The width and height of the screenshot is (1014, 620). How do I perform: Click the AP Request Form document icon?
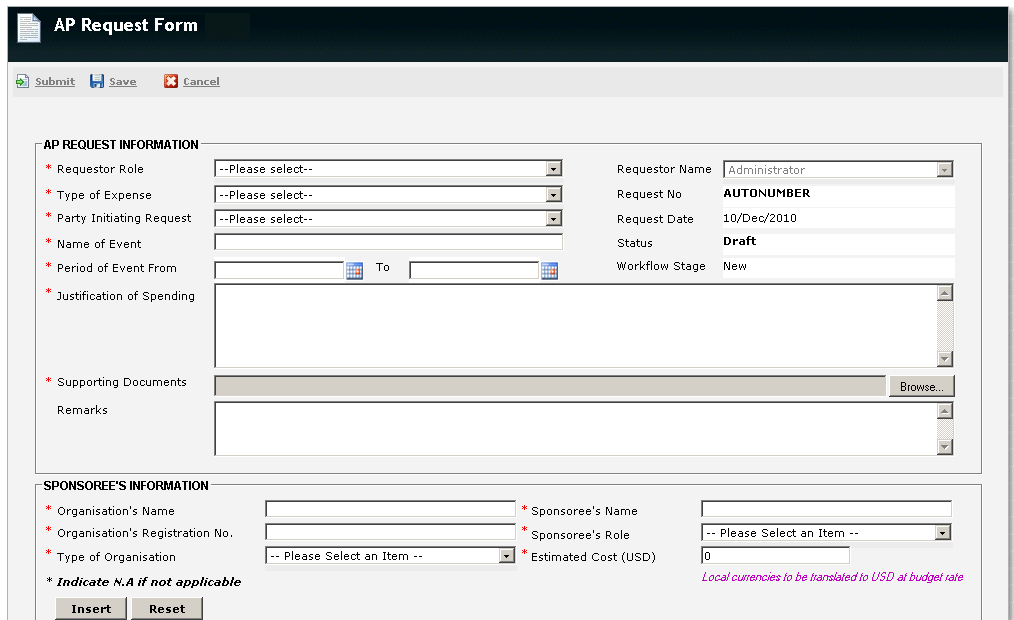(28, 28)
